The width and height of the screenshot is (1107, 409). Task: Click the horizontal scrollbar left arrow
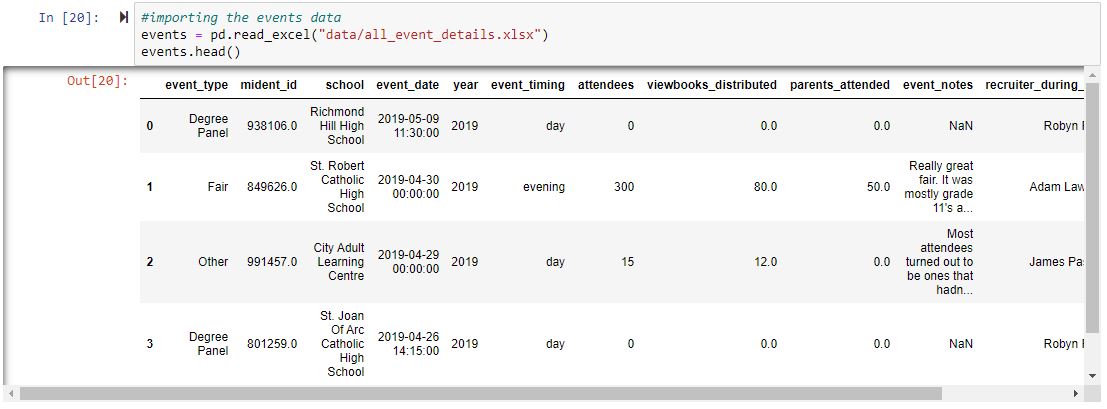pyautogui.click(x=11, y=393)
